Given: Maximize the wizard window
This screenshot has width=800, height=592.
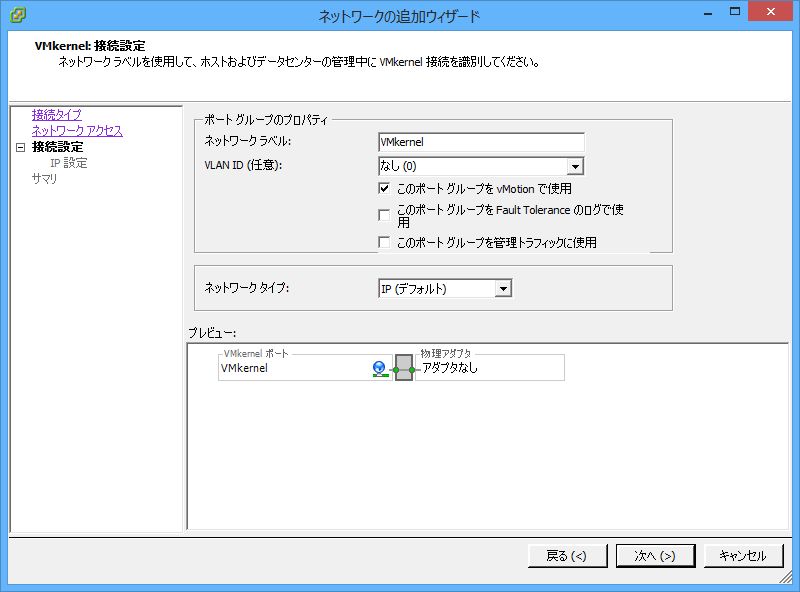Looking at the screenshot, I should [735, 12].
